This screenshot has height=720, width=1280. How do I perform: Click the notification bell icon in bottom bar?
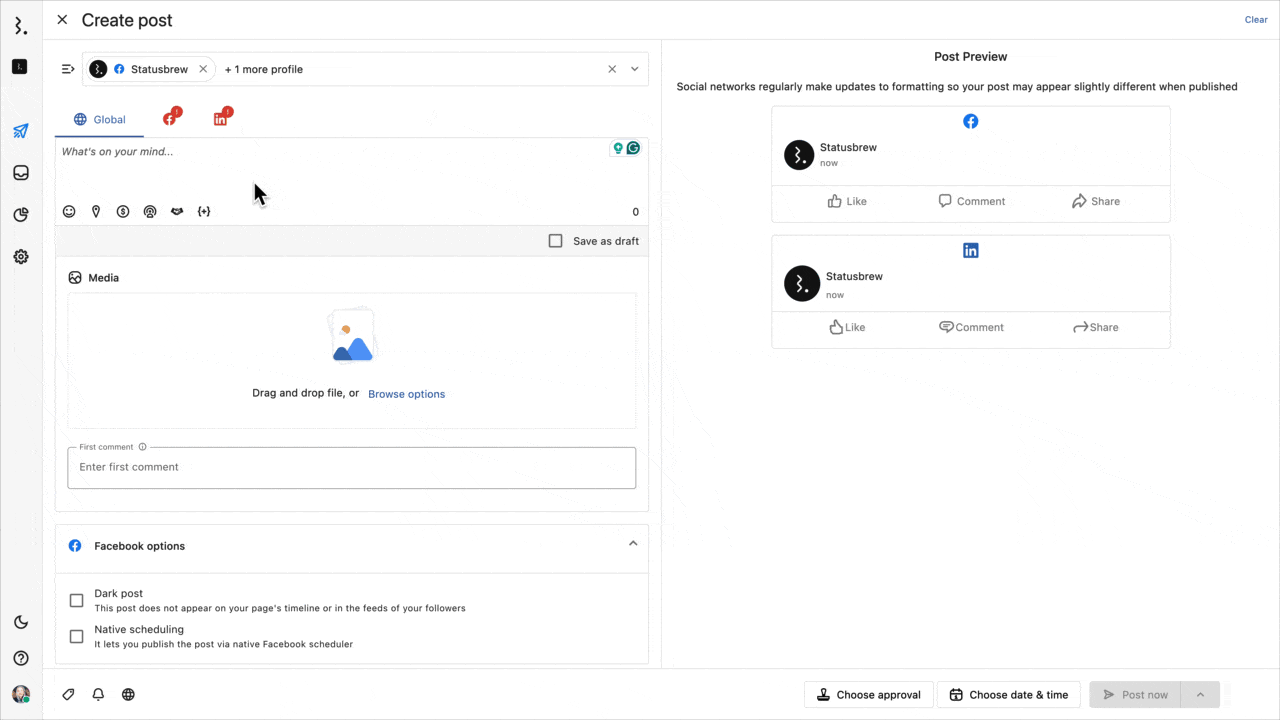[98, 694]
